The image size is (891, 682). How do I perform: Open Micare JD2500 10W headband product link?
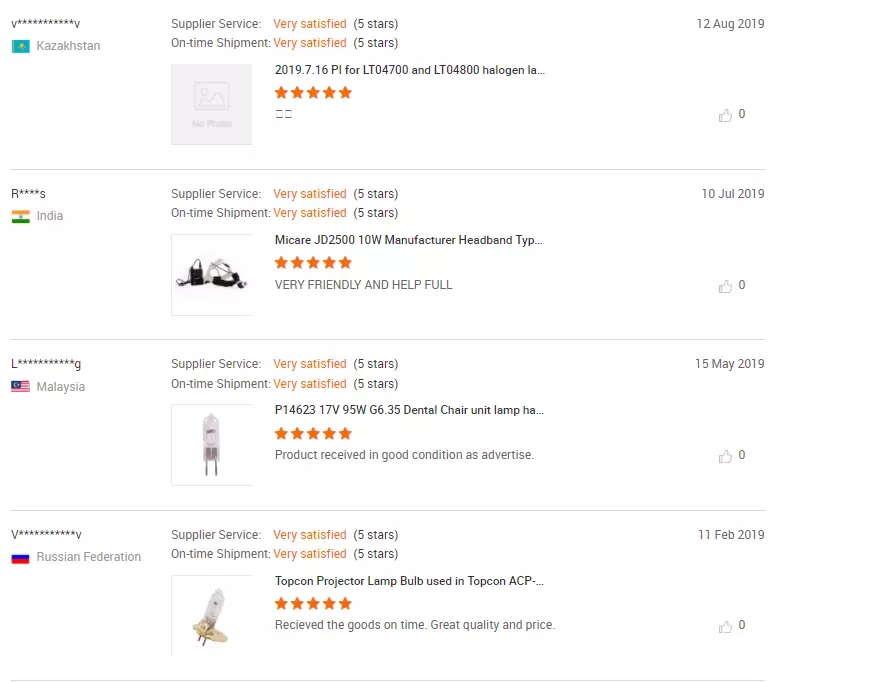tap(408, 240)
